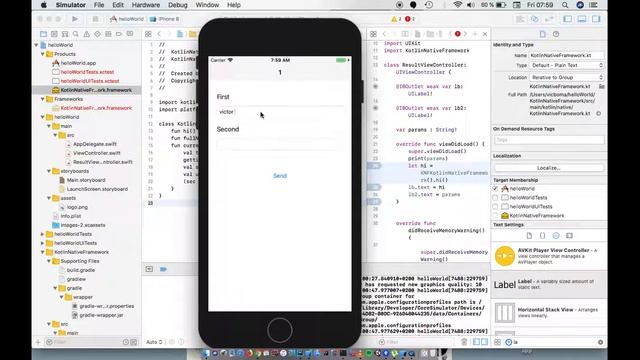640x360 pixels.
Task: Show the Object library tab
Action: click(556, 236)
